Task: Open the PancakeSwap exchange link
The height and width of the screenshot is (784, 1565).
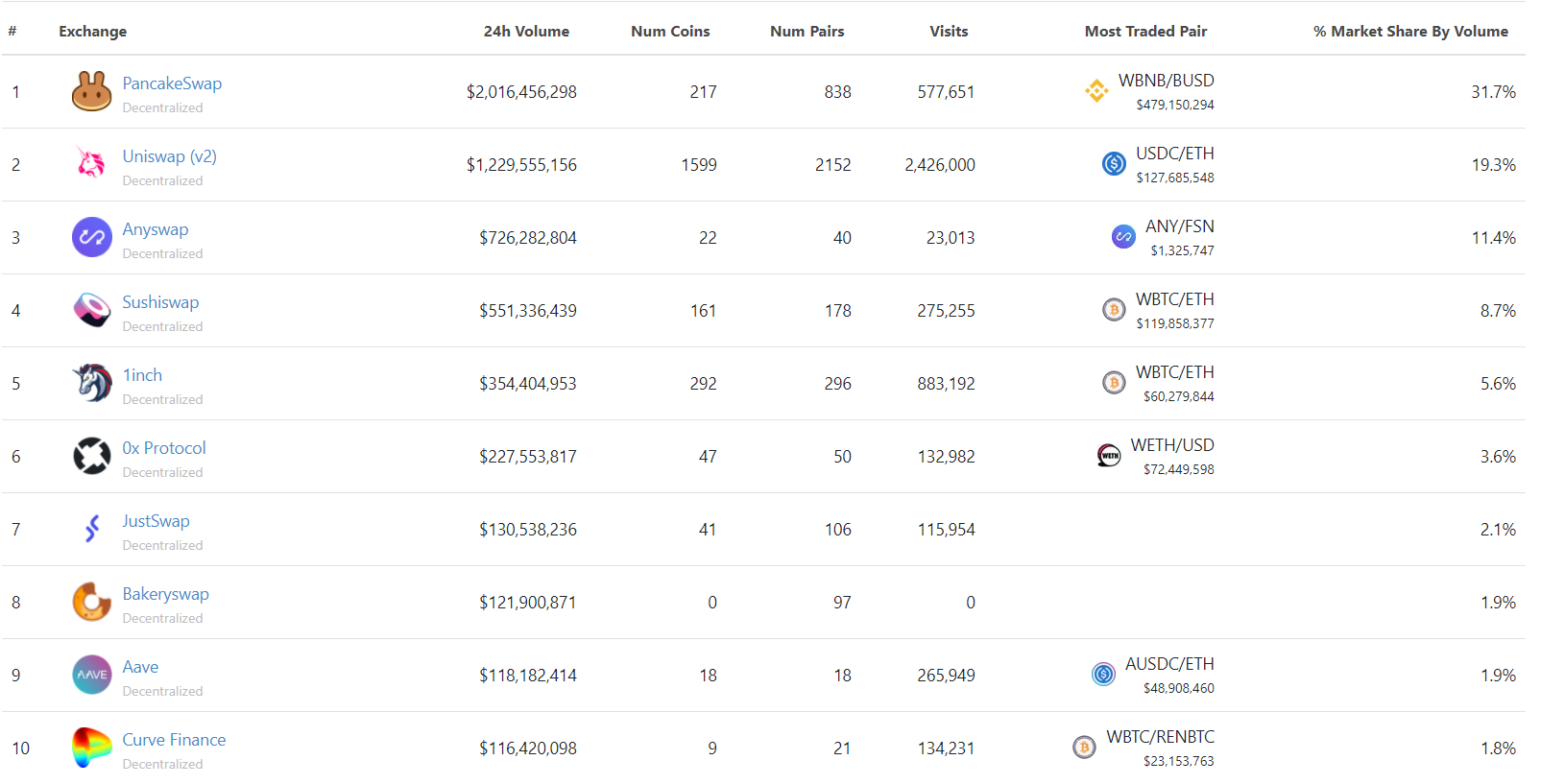Action: 172,83
